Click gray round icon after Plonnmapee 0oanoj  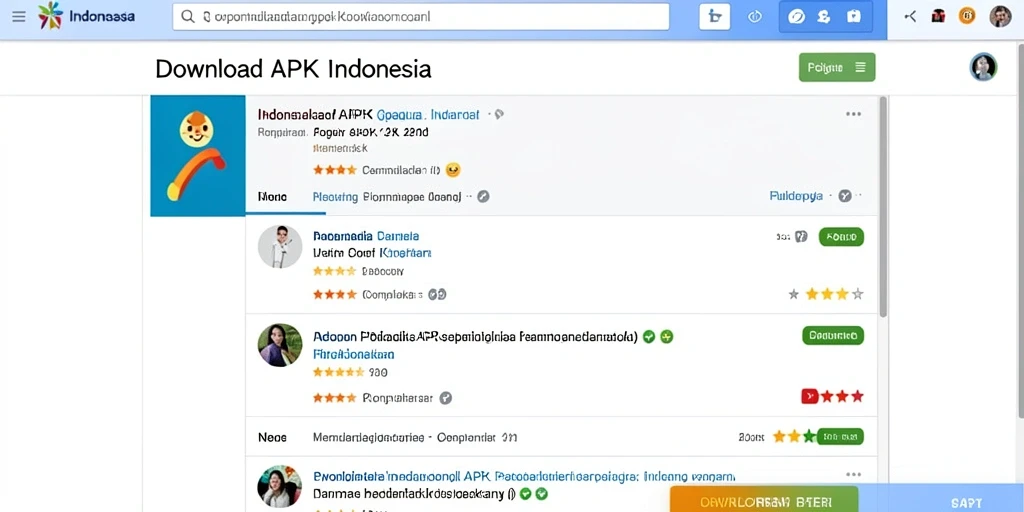click(x=483, y=196)
